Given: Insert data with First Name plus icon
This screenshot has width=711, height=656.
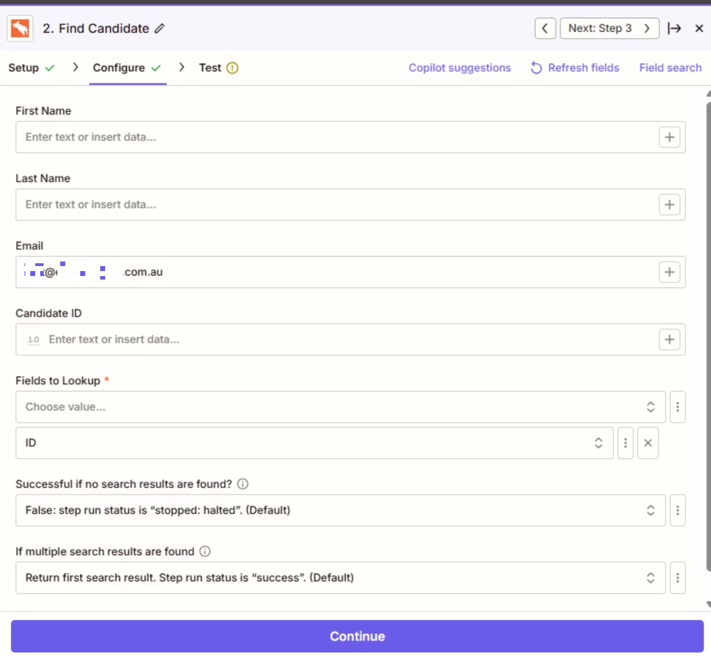Looking at the screenshot, I should coord(669,137).
